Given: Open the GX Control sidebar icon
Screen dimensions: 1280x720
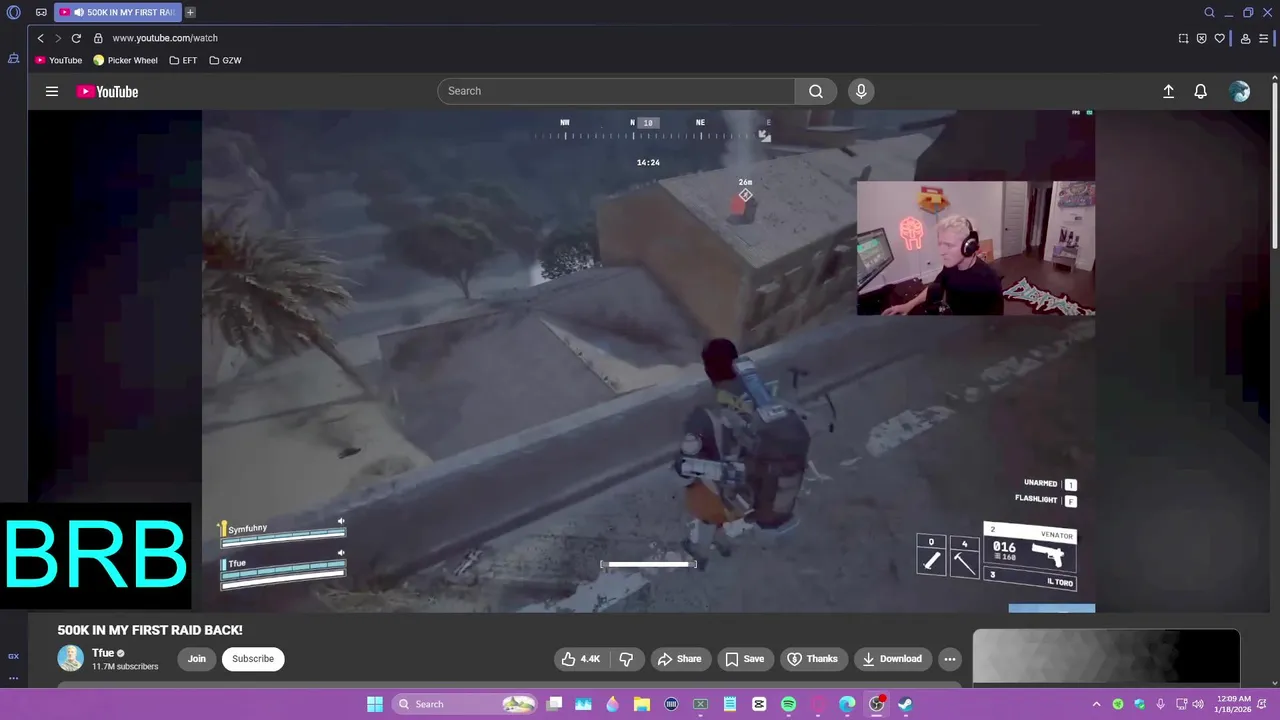Looking at the screenshot, I should click(x=13, y=656).
